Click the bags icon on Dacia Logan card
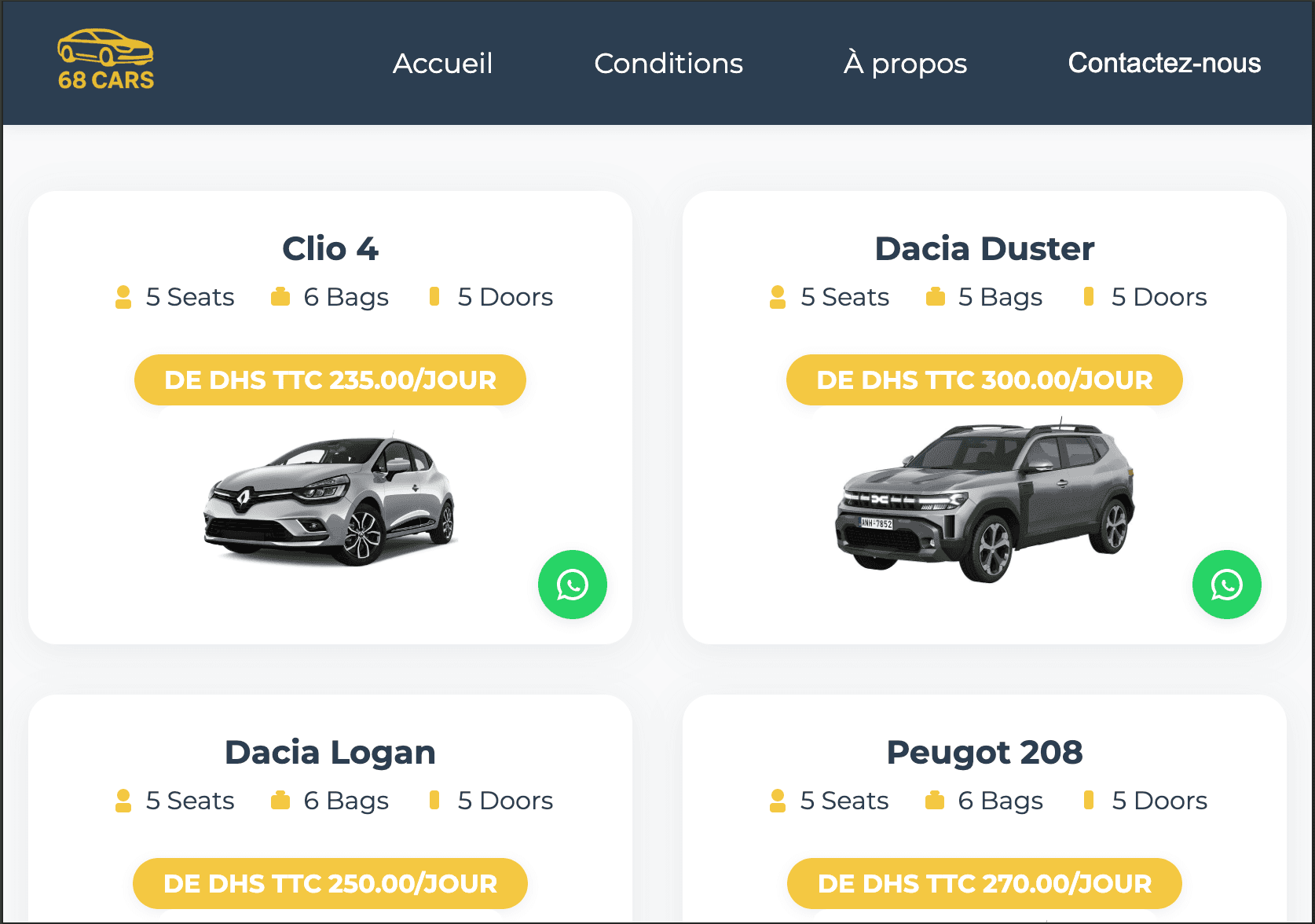The image size is (1315, 924). (x=280, y=801)
